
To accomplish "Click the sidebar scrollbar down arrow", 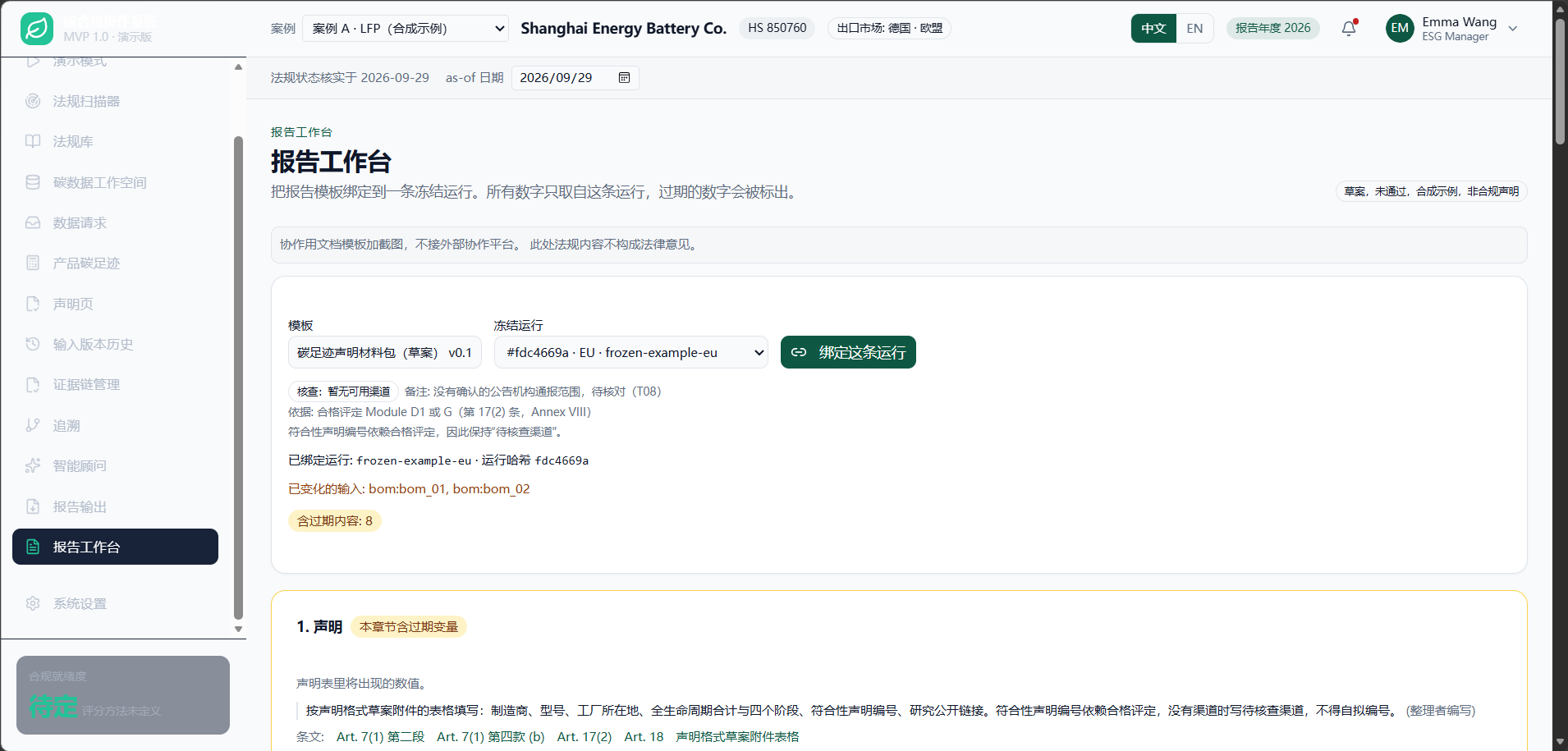I will (x=239, y=630).
